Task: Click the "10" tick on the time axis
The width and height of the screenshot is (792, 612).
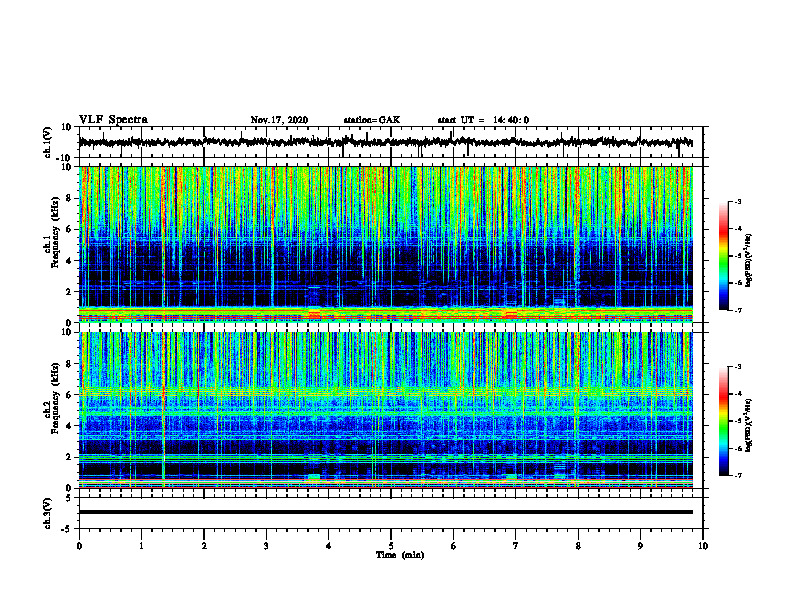Action: coord(703,546)
